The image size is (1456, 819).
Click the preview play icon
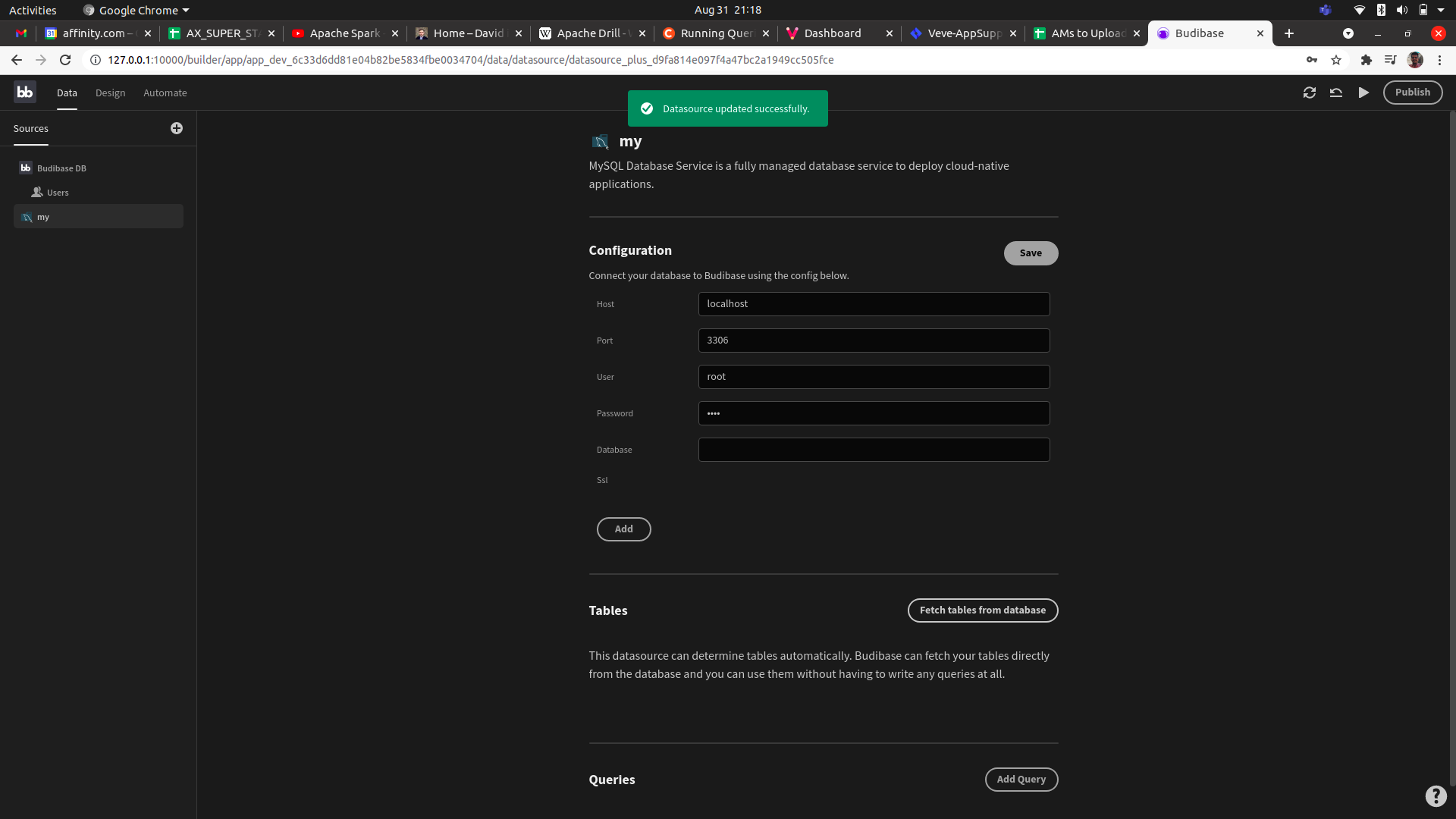(x=1363, y=93)
